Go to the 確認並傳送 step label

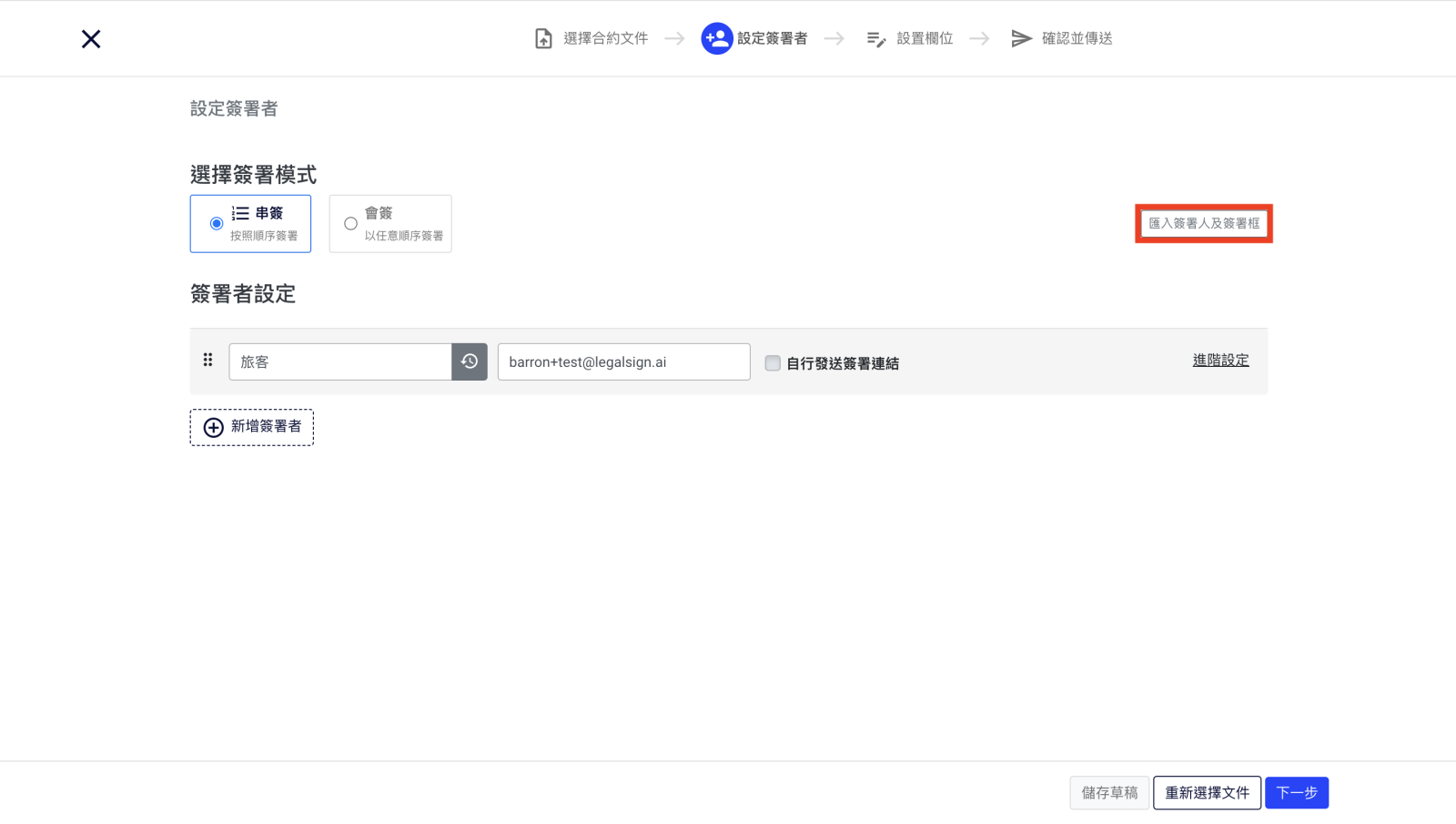(1077, 38)
